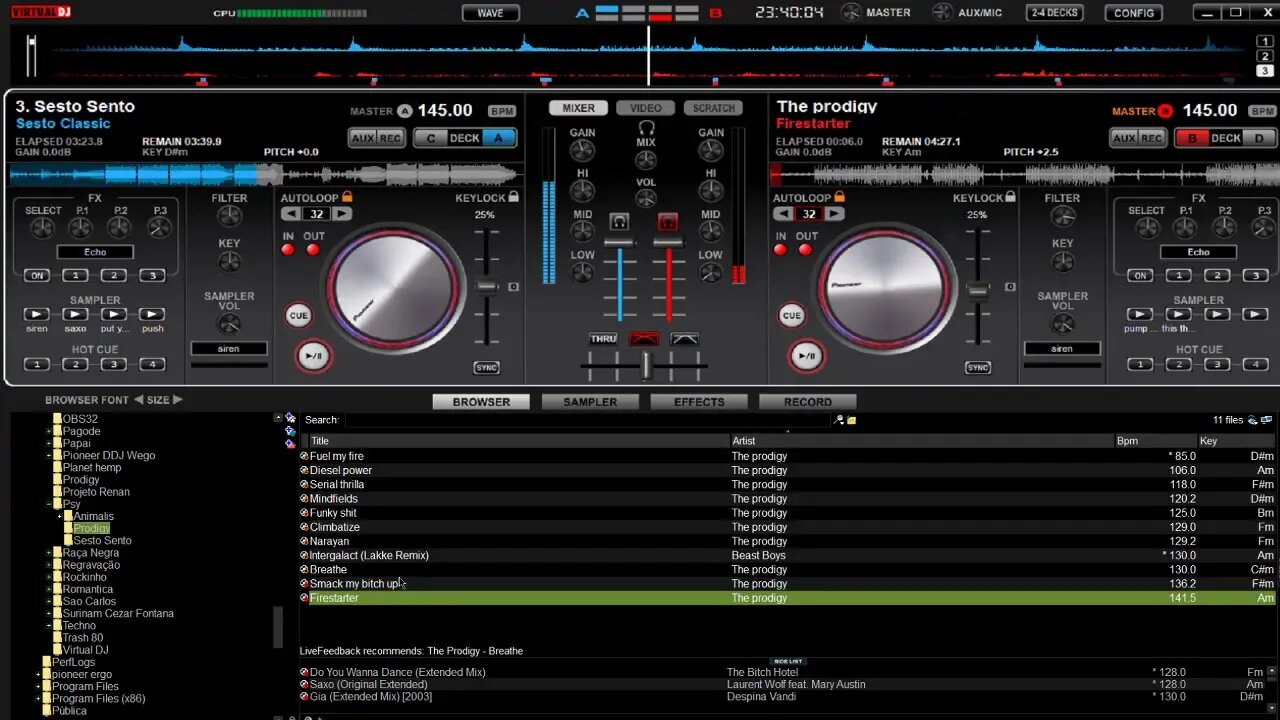Set loop IN point on right deck

coord(780,249)
